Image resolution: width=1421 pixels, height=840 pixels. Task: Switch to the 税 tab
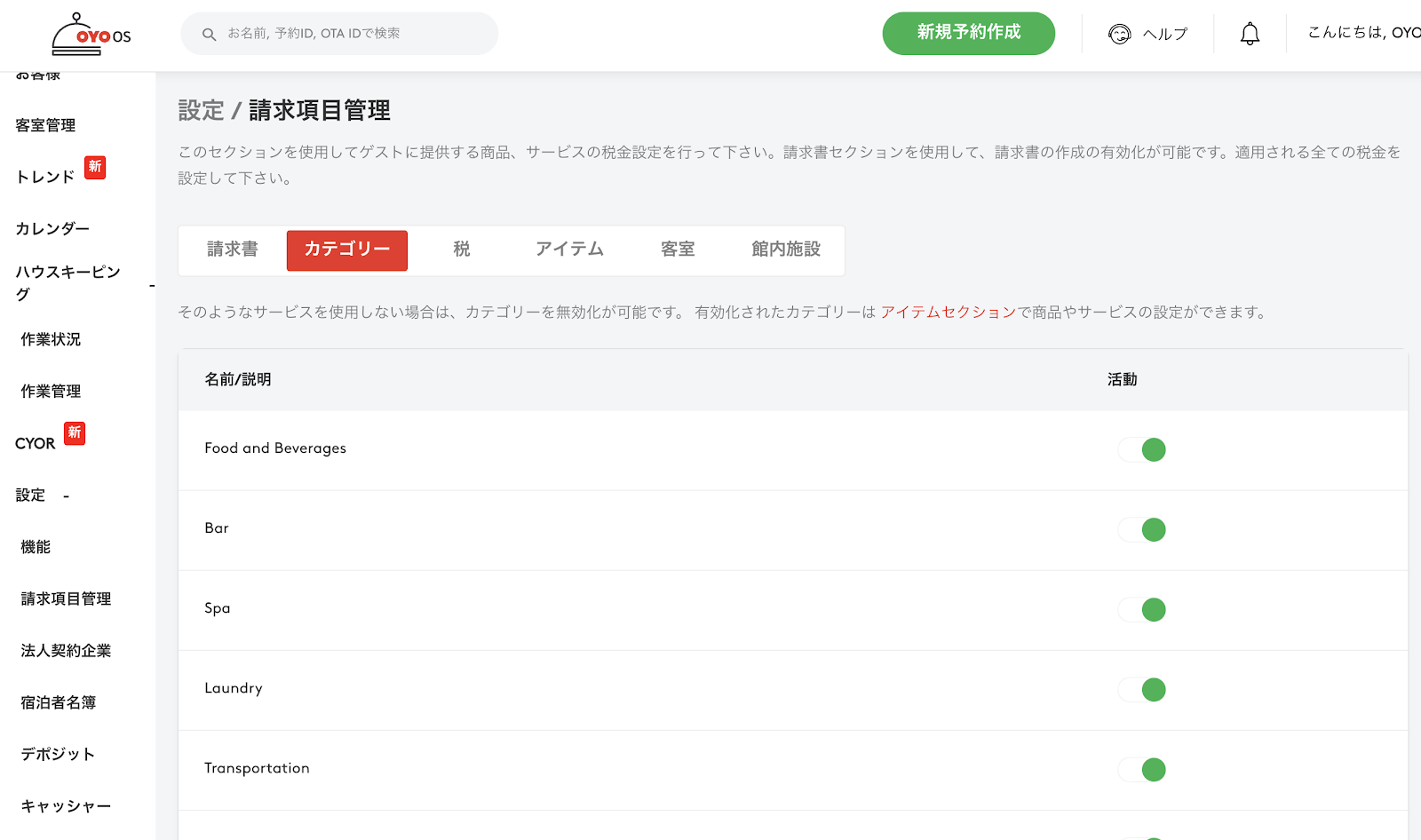click(462, 250)
